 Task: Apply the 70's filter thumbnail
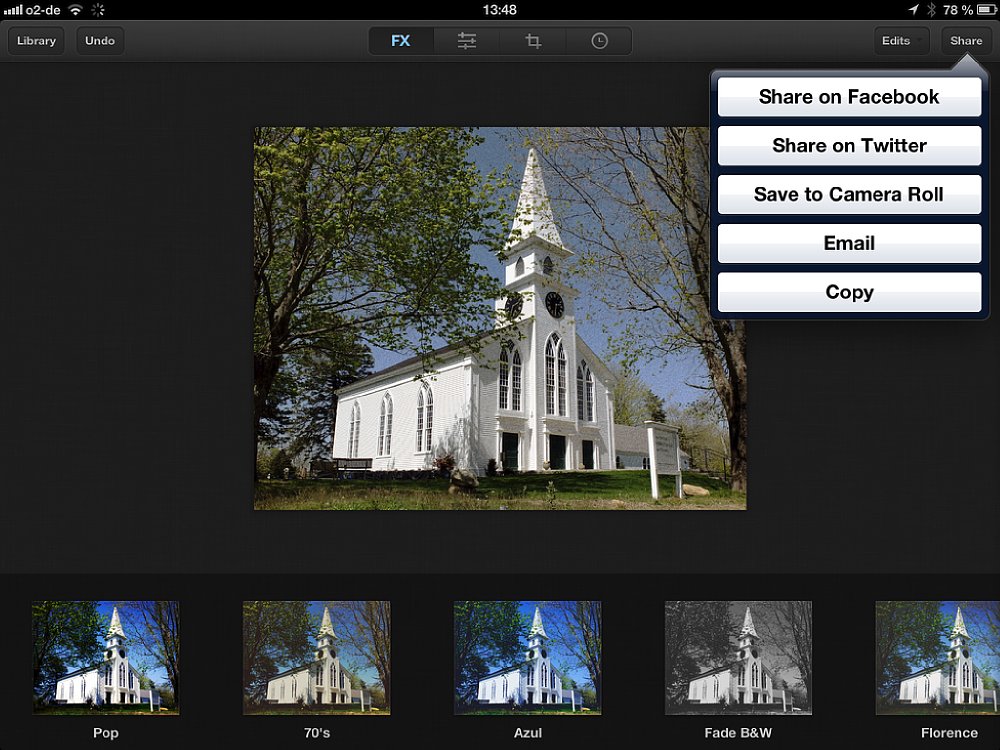point(317,657)
